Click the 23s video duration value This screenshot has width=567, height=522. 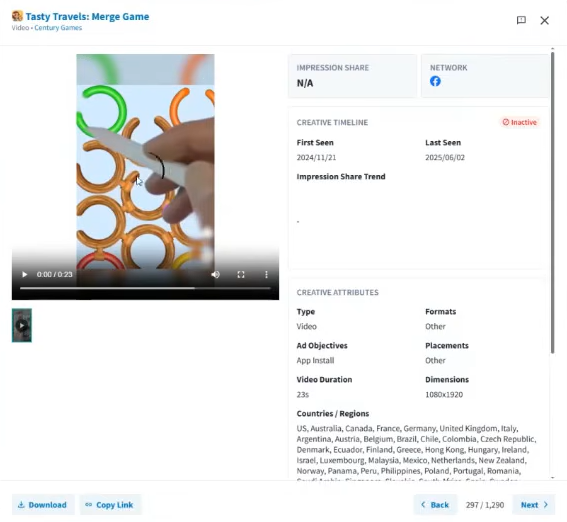[x=303, y=395]
